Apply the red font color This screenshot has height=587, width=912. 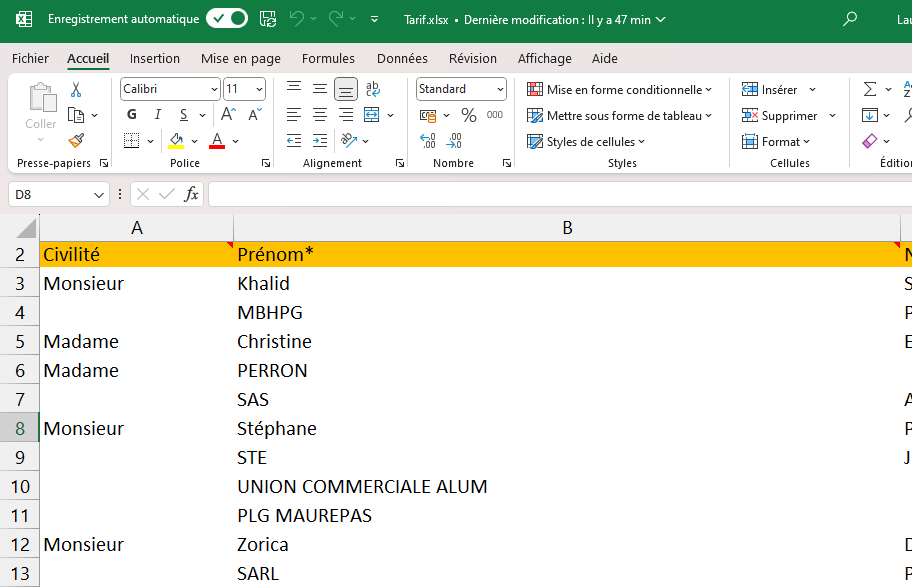click(217, 141)
